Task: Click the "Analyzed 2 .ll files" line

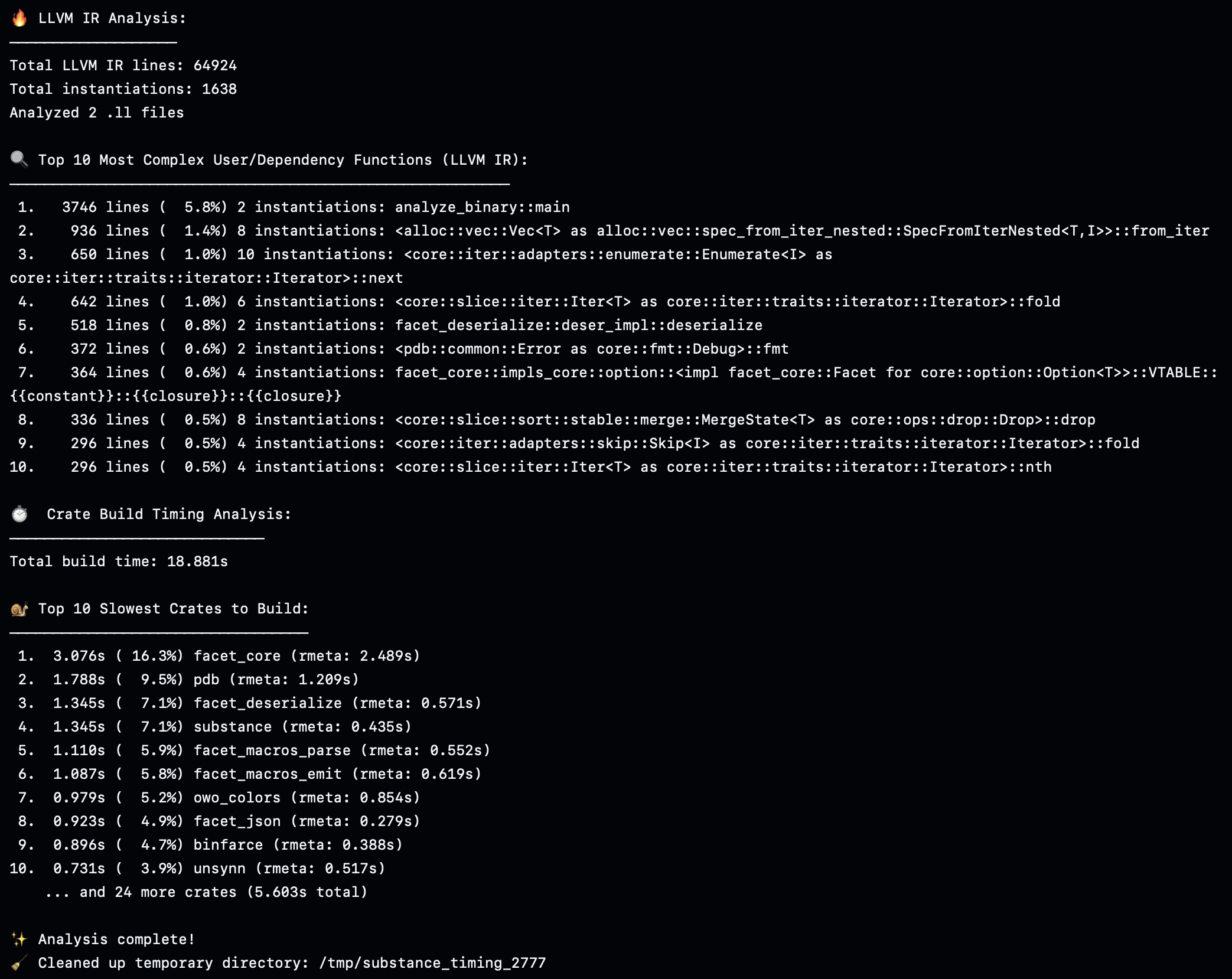Action: click(x=97, y=113)
